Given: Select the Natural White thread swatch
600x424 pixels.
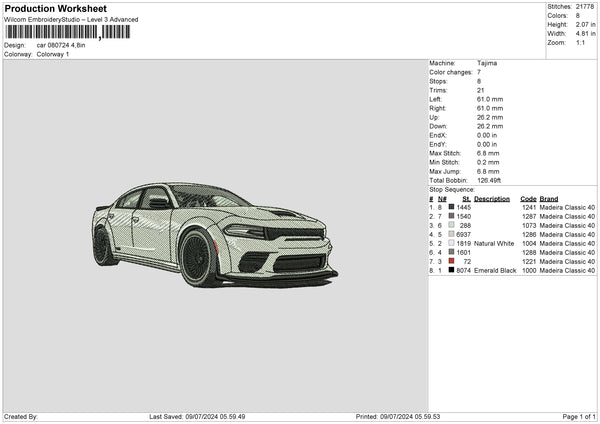Looking at the screenshot, I should point(451,243).
